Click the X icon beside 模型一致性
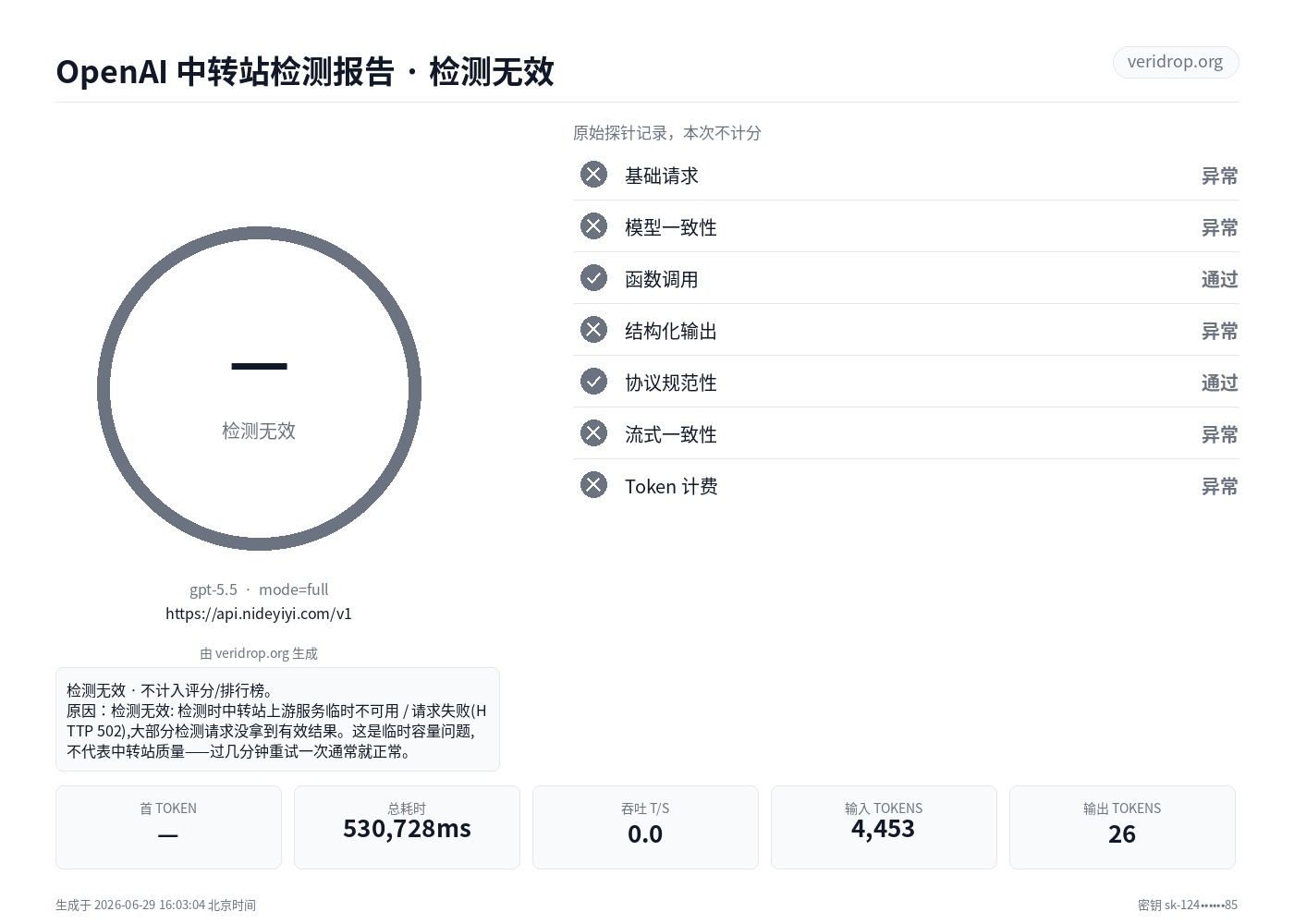The height and width of the screenshot is (924, 1294). [593, 226]
